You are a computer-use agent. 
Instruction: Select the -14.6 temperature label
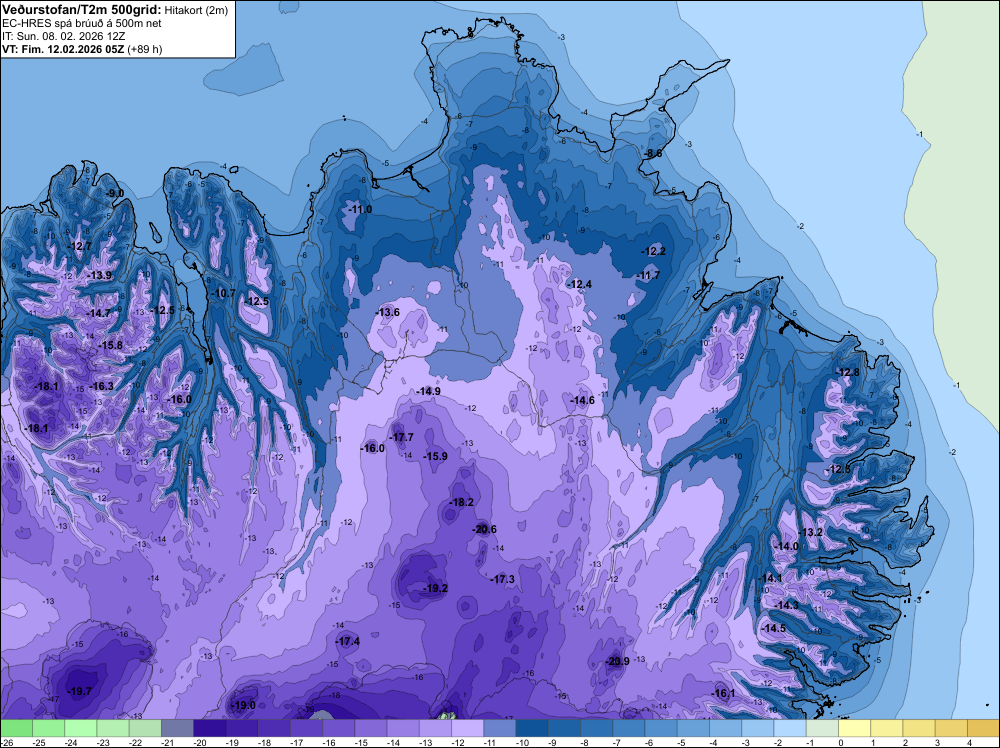(x=583, y=400)
